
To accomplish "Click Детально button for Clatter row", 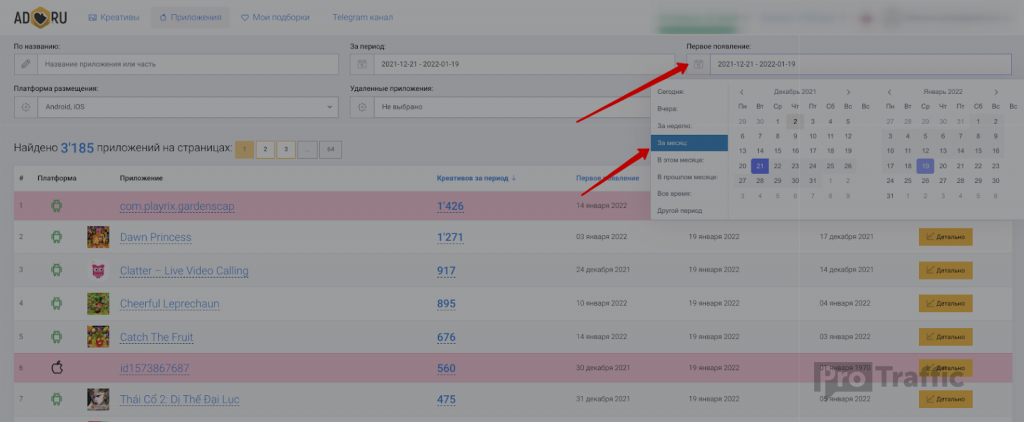I will (945, 270).
